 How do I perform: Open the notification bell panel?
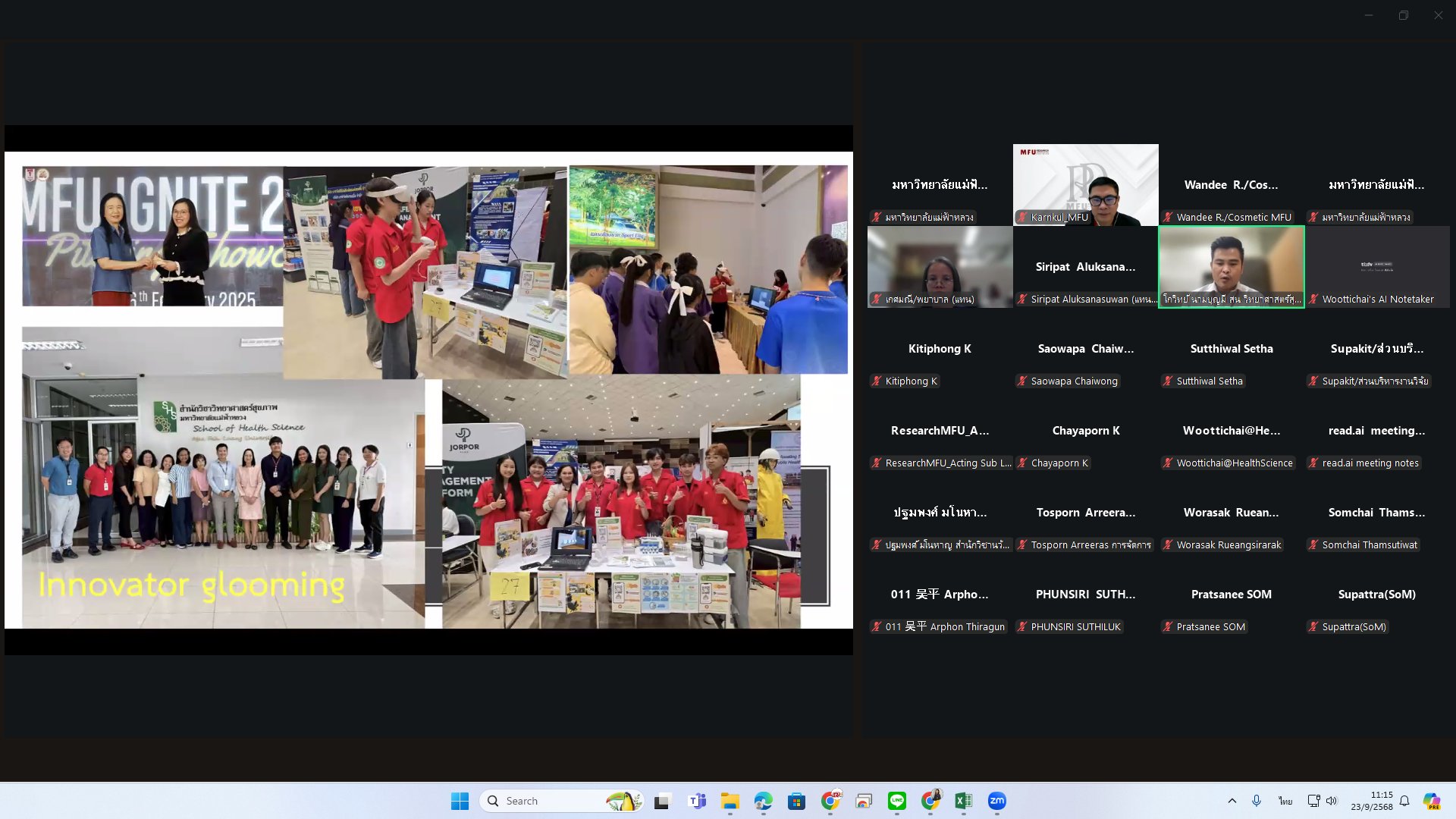1404,801
